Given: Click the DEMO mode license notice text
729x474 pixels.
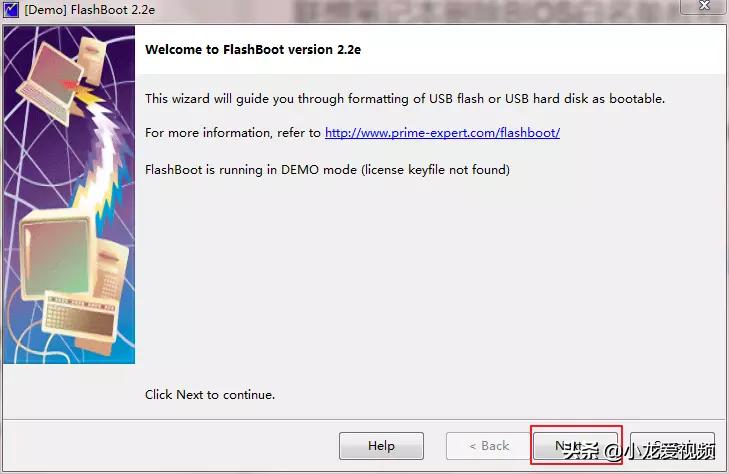Looking at the screenshot, I should tap(327, 170).
